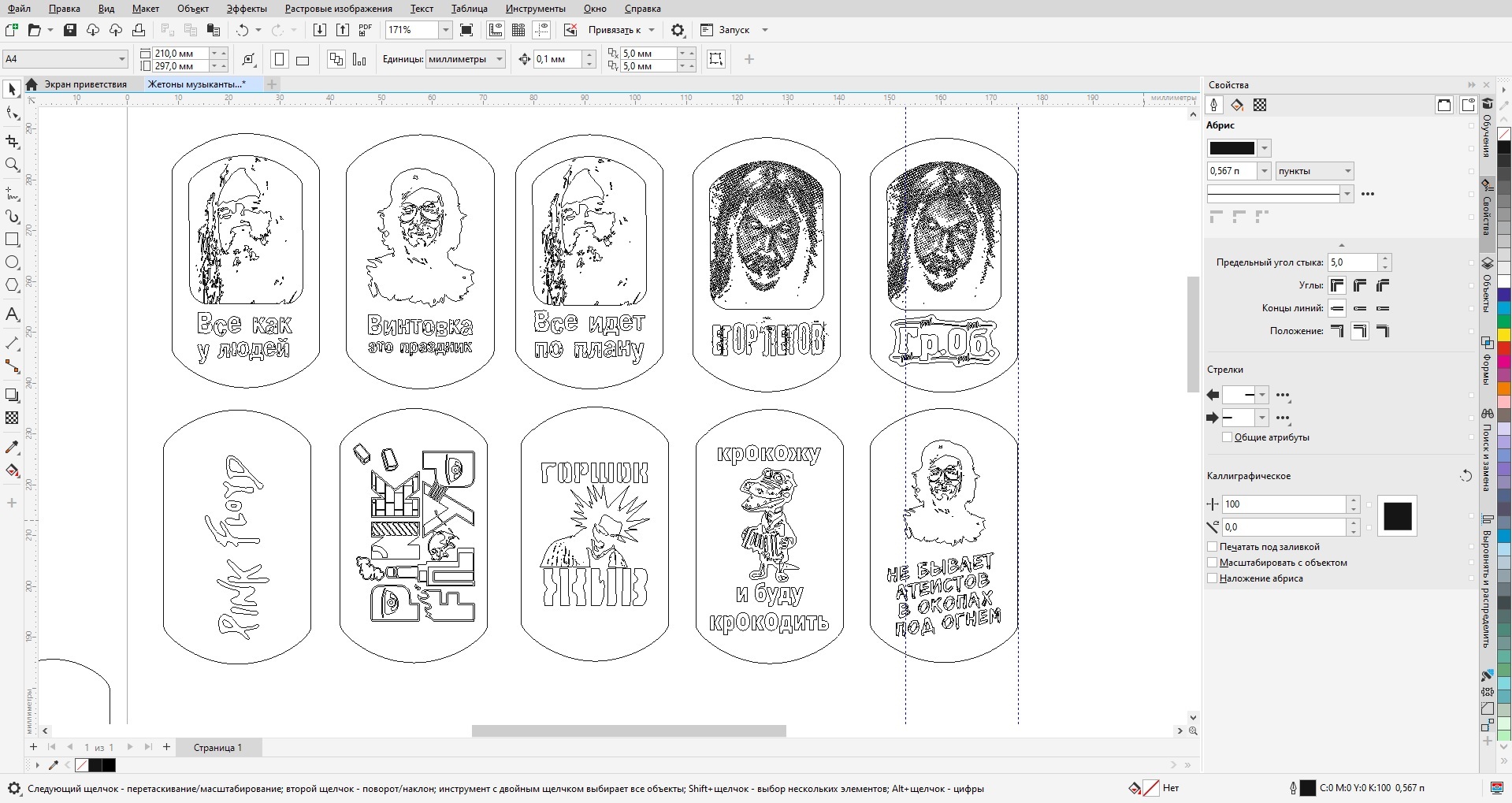
Task: Open the zoom level 171% dropdown
Action: (445, 30)
